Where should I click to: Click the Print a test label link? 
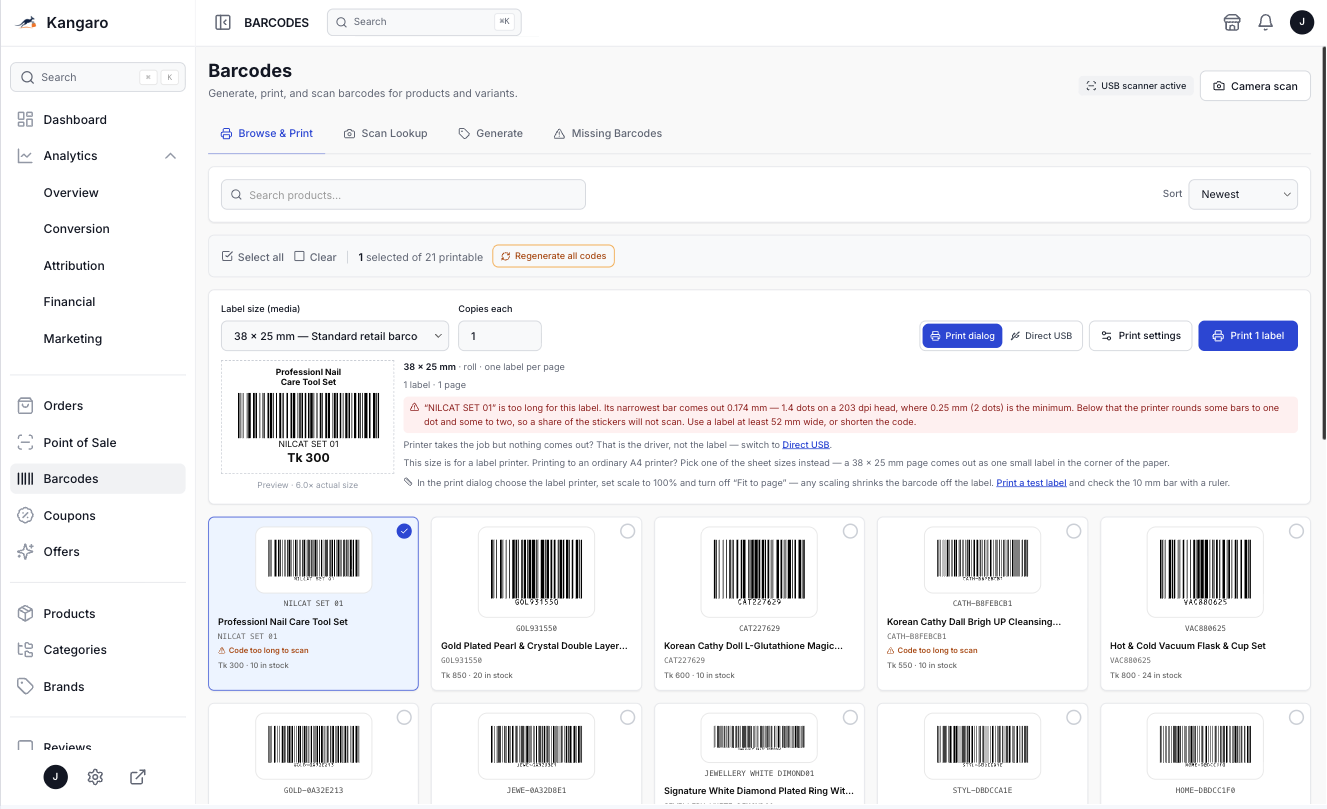(x=1032, y=483)
